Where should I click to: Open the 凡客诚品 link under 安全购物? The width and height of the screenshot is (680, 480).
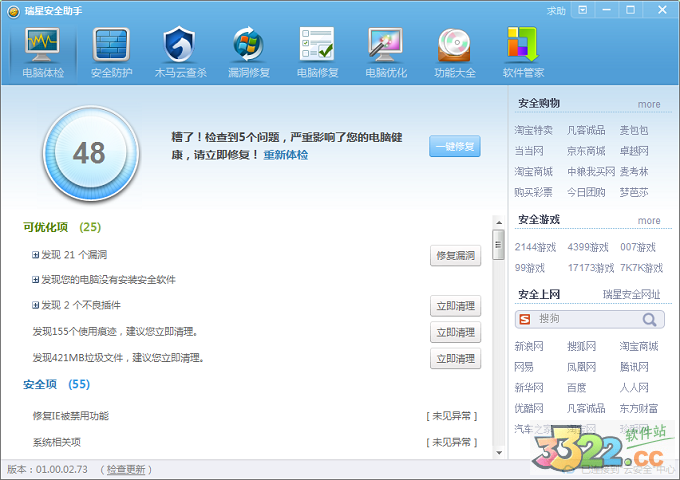click(586, 130)
